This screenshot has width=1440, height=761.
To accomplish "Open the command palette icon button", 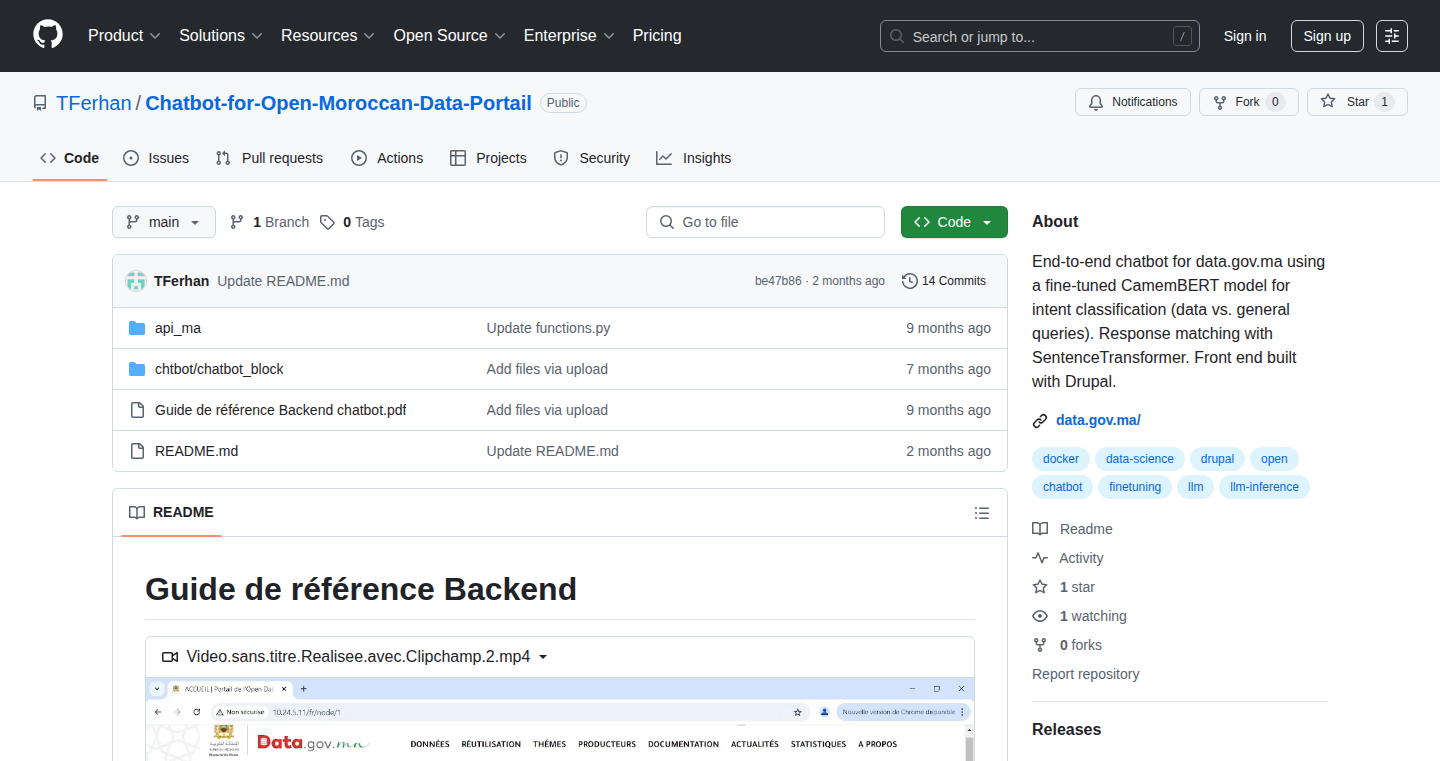I will pyautogui.click(x=1392, y=36).
